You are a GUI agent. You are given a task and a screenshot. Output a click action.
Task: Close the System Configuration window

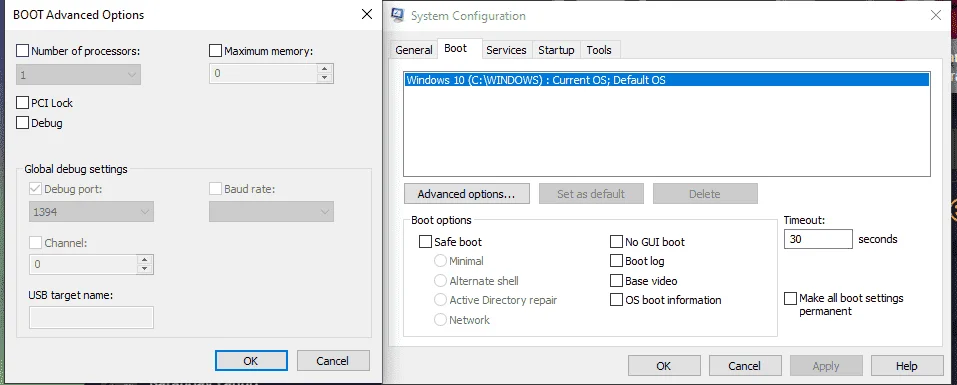[x=936, y=15]
